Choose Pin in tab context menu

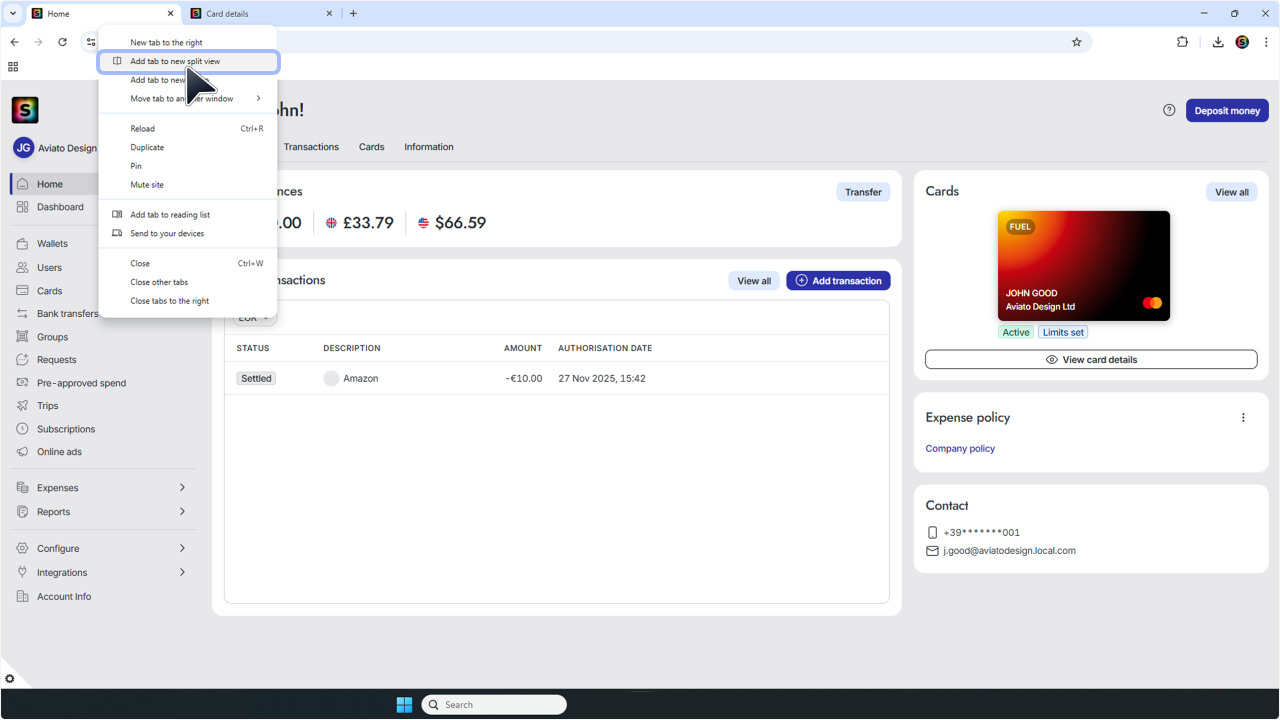(x=188, y=166)
